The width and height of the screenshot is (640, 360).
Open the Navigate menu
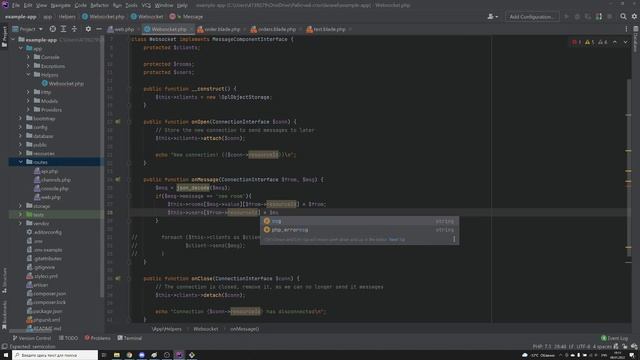point(60,5)
